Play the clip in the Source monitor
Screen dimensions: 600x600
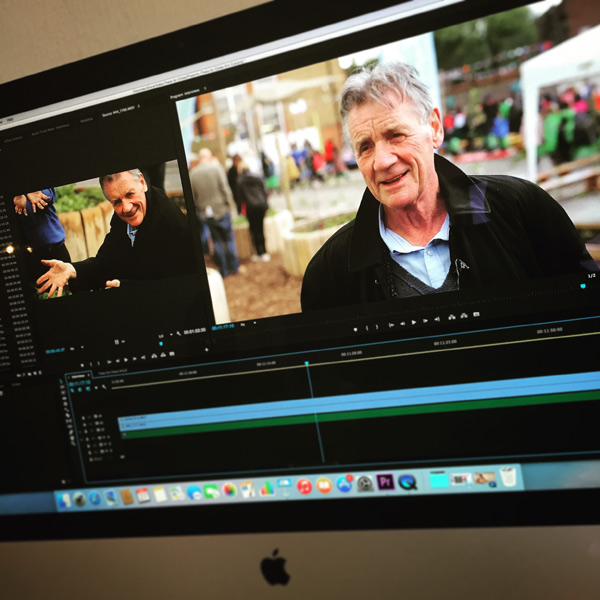click(126, 360)
